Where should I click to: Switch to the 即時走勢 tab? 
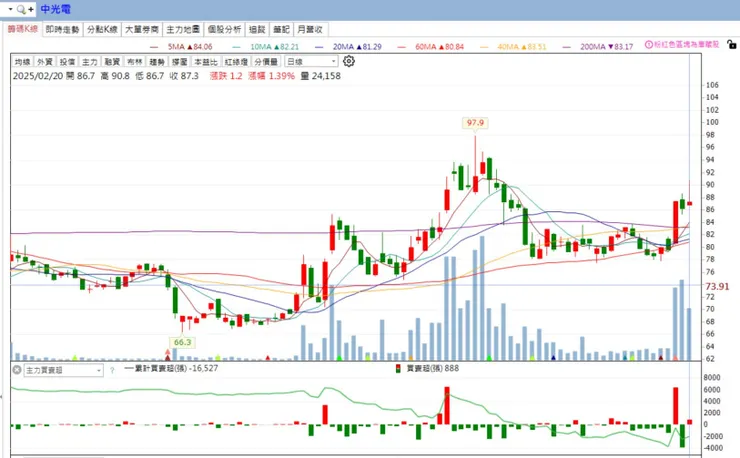(x=62, y=29)
